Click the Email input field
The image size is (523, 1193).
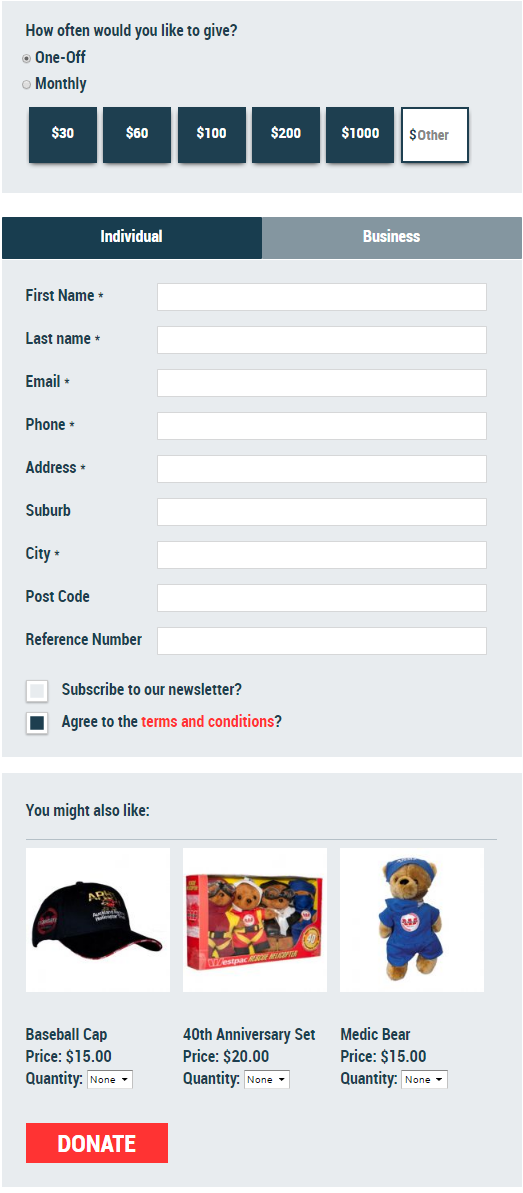click(321, 383)
